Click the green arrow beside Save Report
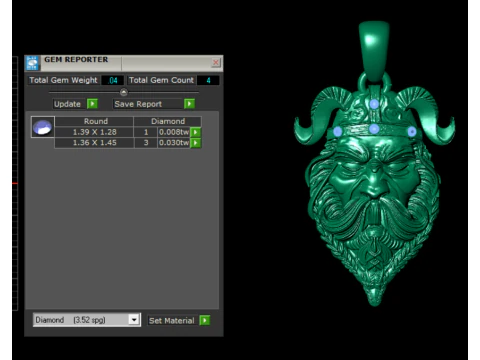The image size is (480, 360). pos(189,104)
